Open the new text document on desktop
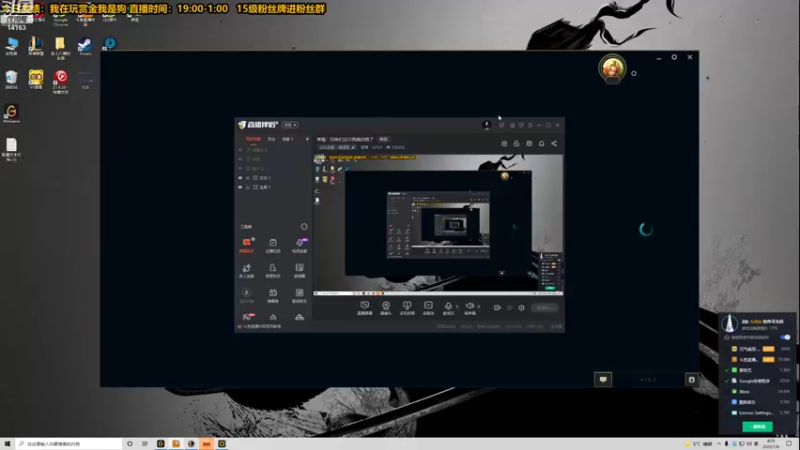The width and height of the screenshot is (800, 450). click(x=11, y=149)
